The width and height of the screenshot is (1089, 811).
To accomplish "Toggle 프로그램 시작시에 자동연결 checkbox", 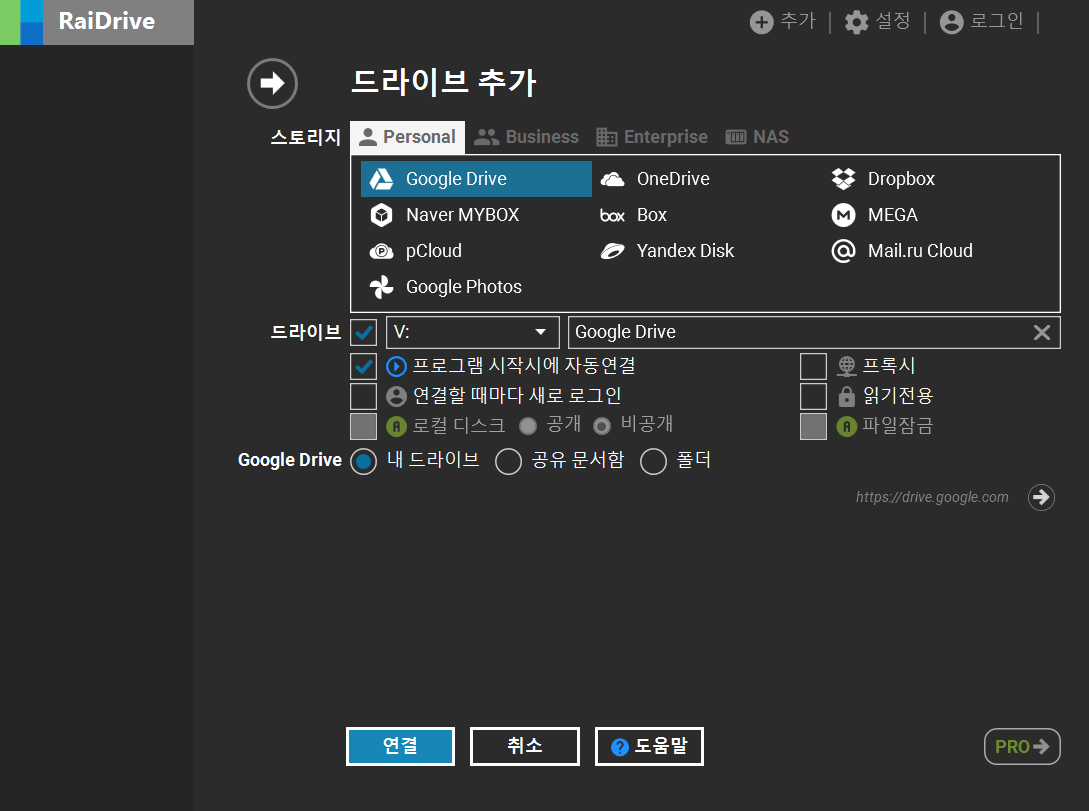I will (363, 366).
